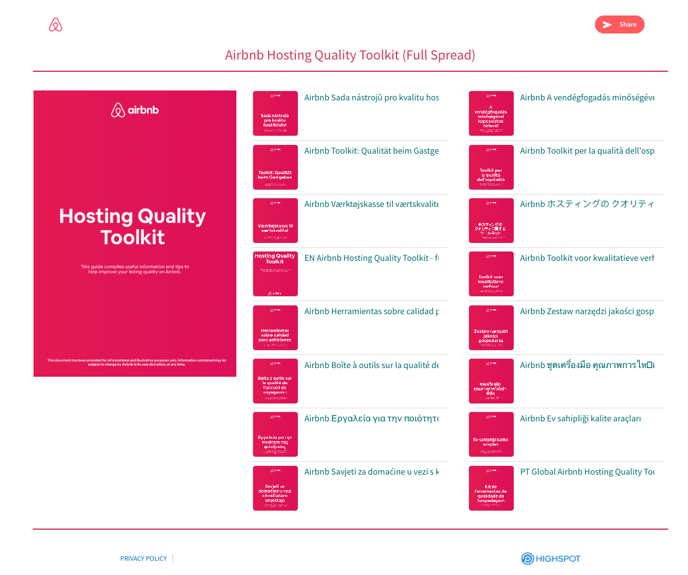Open the Italian Toolkit per la qualità thumbnail
Screen dimensions: 688x575
click(491, 167)
